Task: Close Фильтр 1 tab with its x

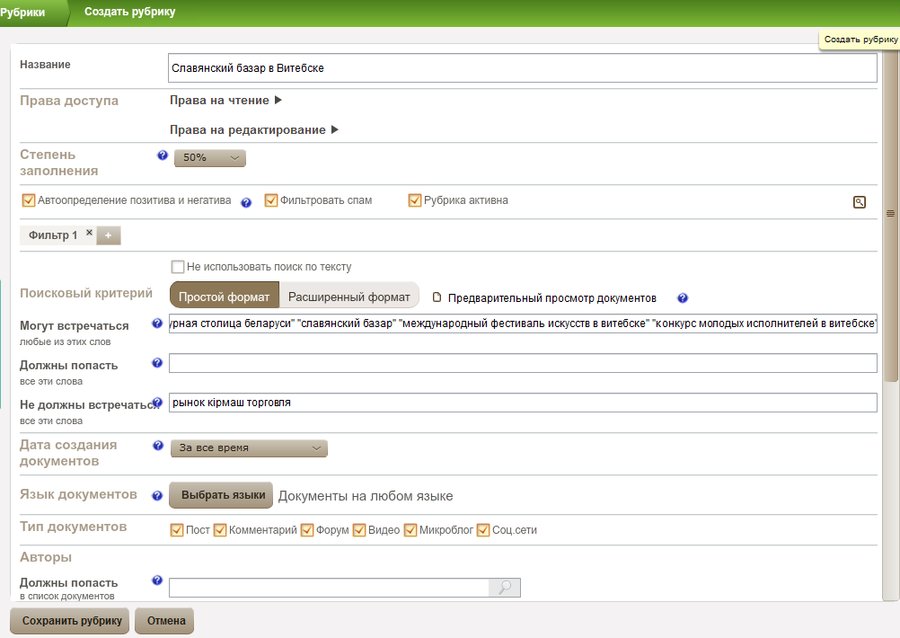Action: click(x=89, y=232)
